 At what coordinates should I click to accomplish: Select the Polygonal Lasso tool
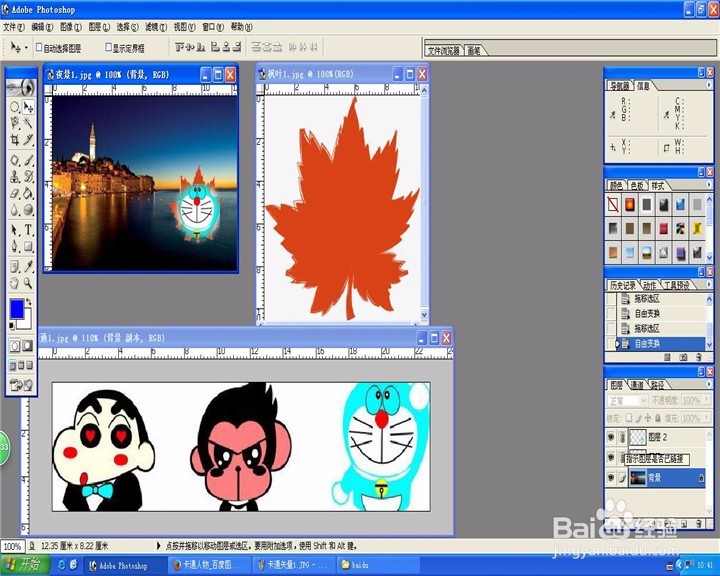(x=14, y=123)
